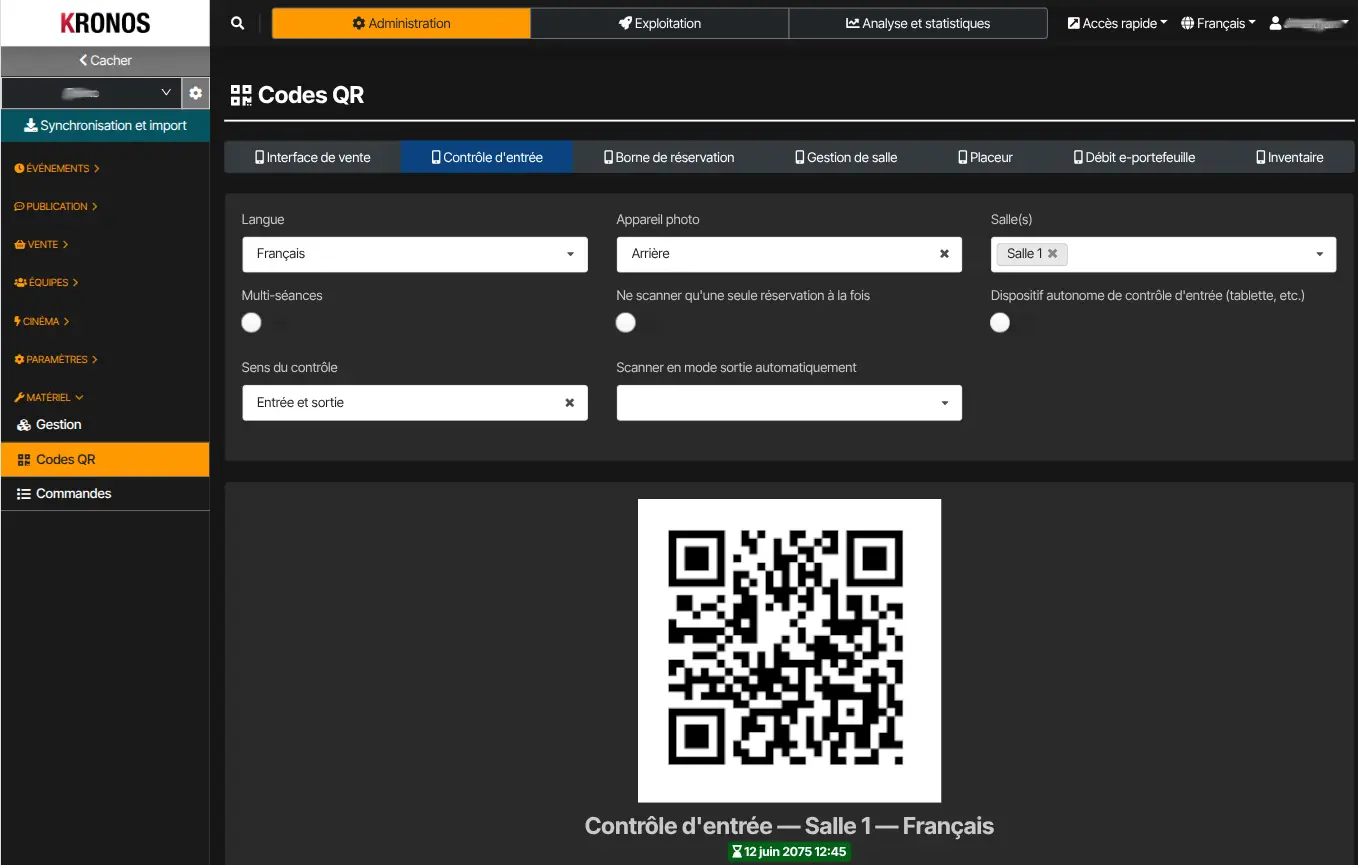Screen dimensions: 1358x865
Task: Open Analyse et statistiques tab
Action: [918, 23]
